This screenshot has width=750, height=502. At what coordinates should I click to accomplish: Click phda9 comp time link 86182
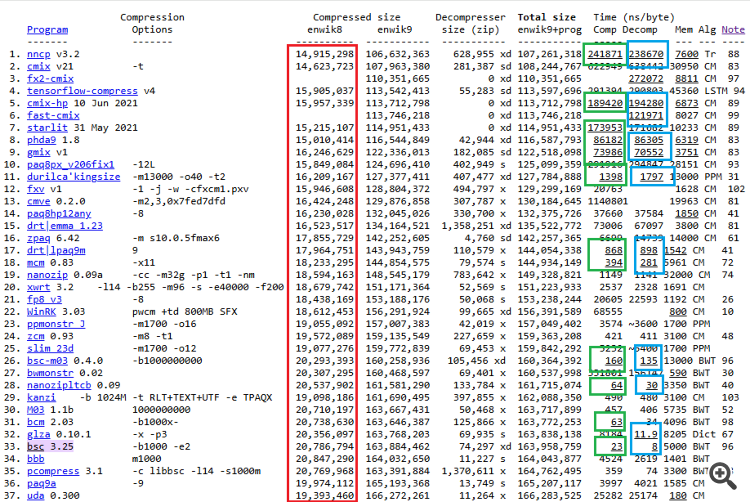pos(608,140)
